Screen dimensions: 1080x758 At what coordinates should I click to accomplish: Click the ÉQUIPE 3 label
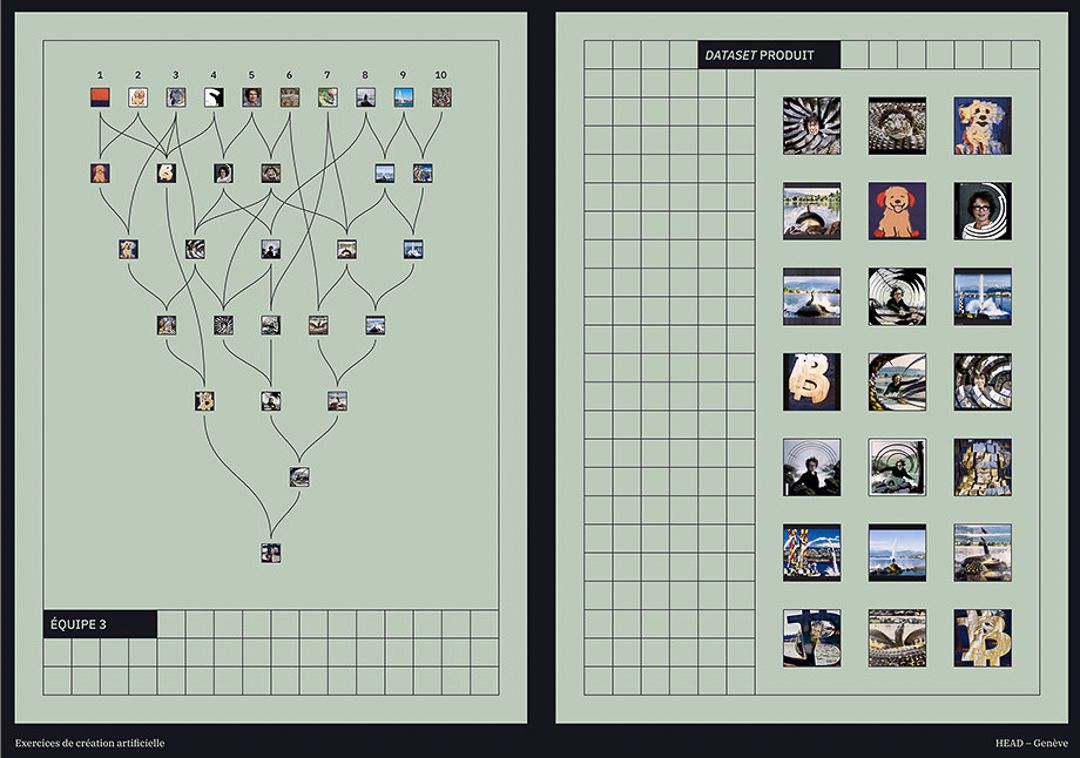(x=100, y=624)
